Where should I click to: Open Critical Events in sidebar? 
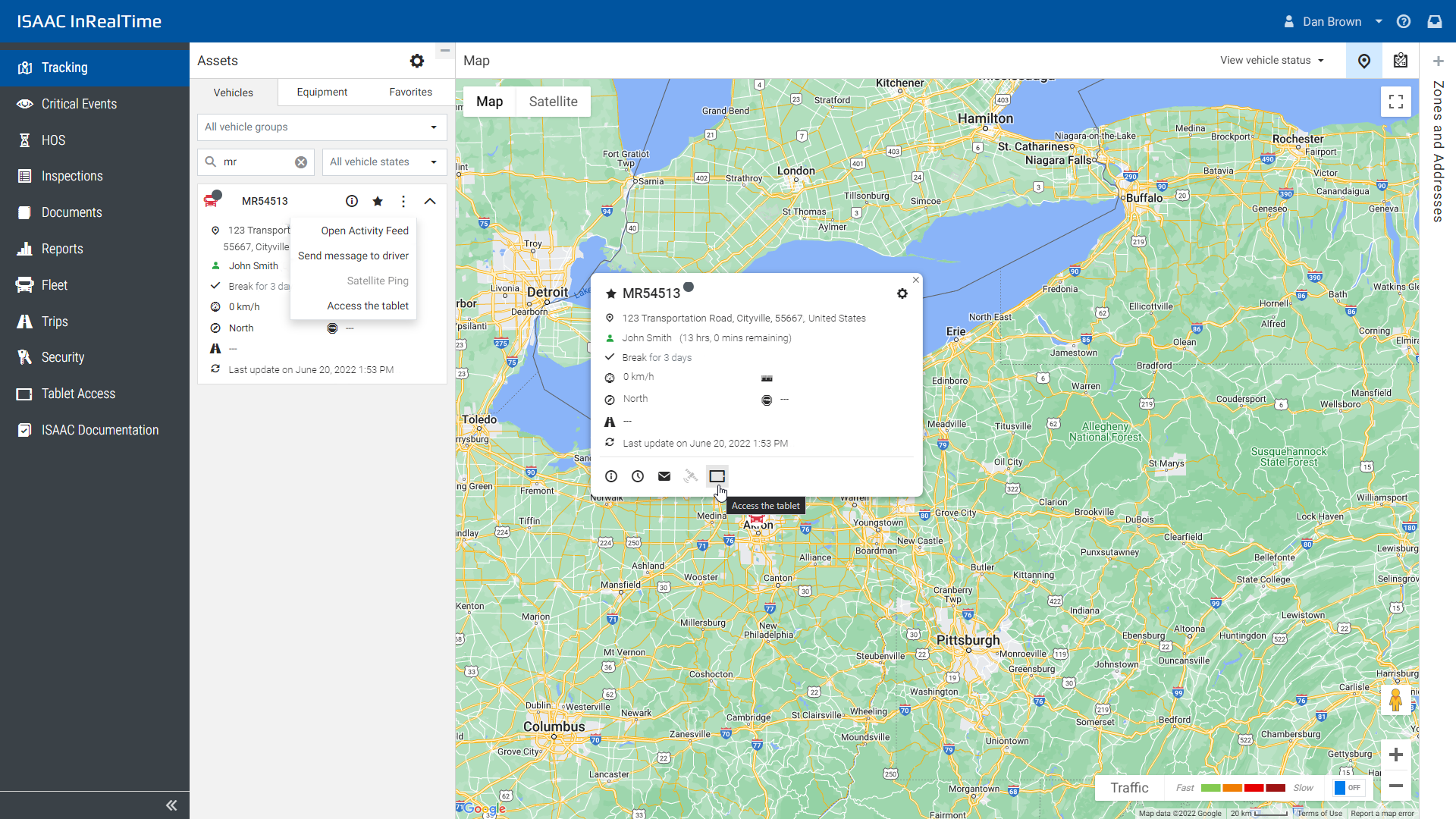[x=79, y=104]
